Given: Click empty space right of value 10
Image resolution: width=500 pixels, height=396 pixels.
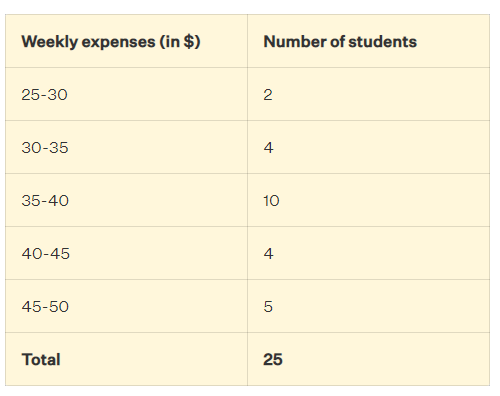Looking at the screenshot, I should (x=383, y=201).
